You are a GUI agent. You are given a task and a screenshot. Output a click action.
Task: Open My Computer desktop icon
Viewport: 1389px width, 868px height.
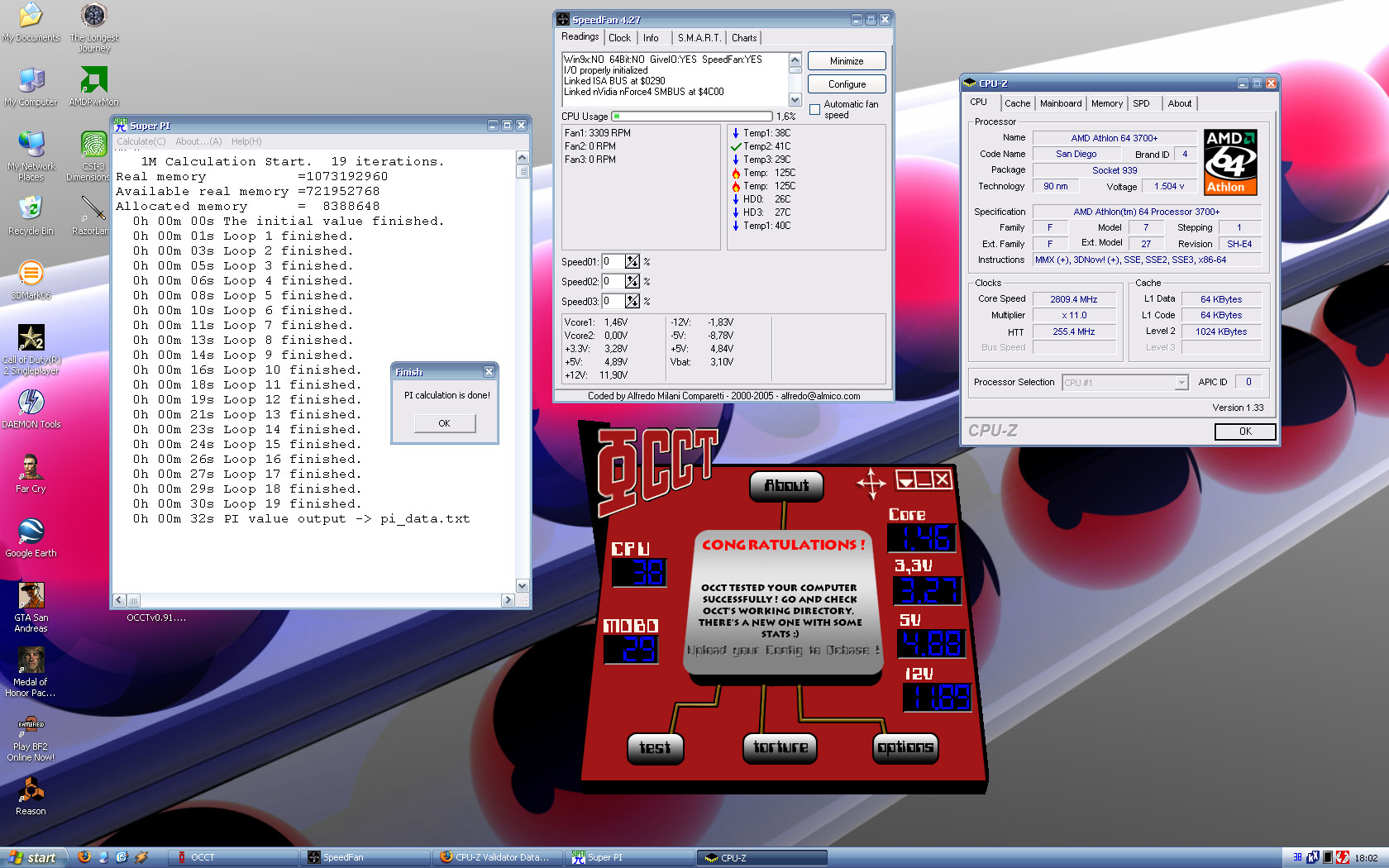click(31, 87)
